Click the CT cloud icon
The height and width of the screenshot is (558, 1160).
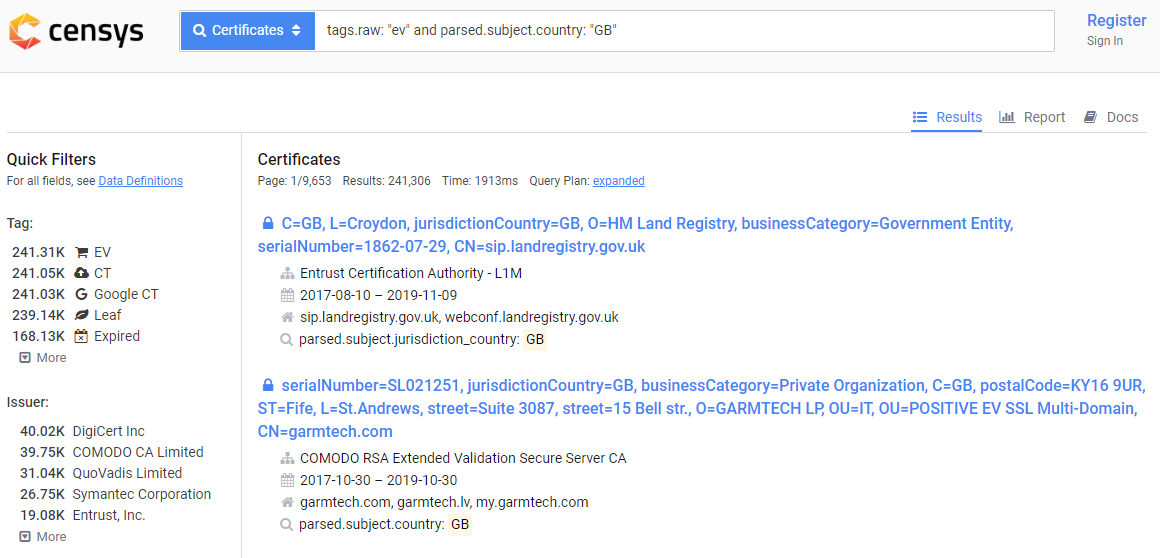point(81,273)
